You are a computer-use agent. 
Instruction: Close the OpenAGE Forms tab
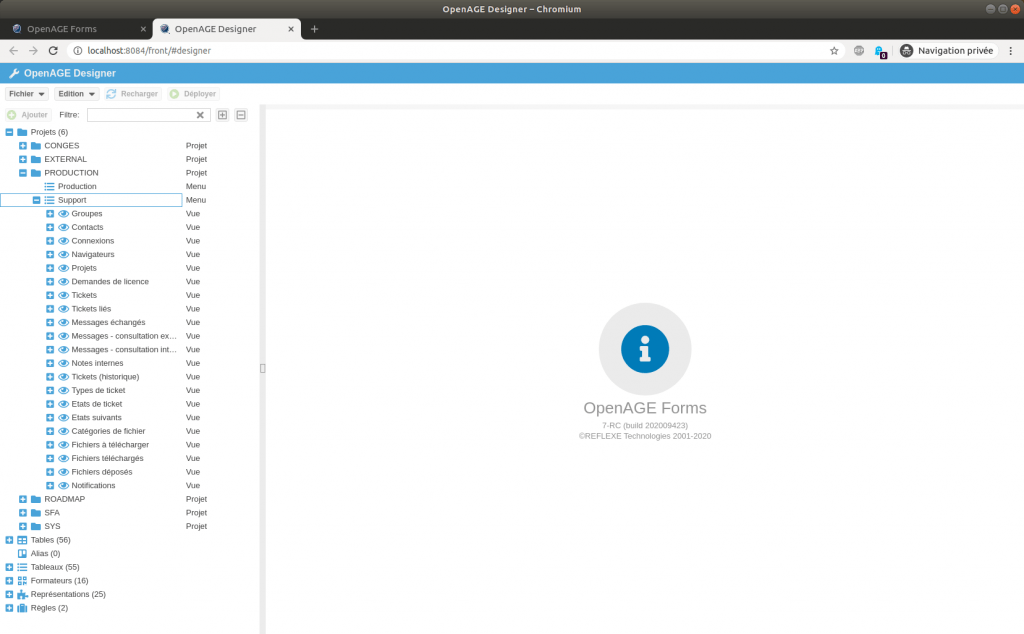(x=143, y=29)
